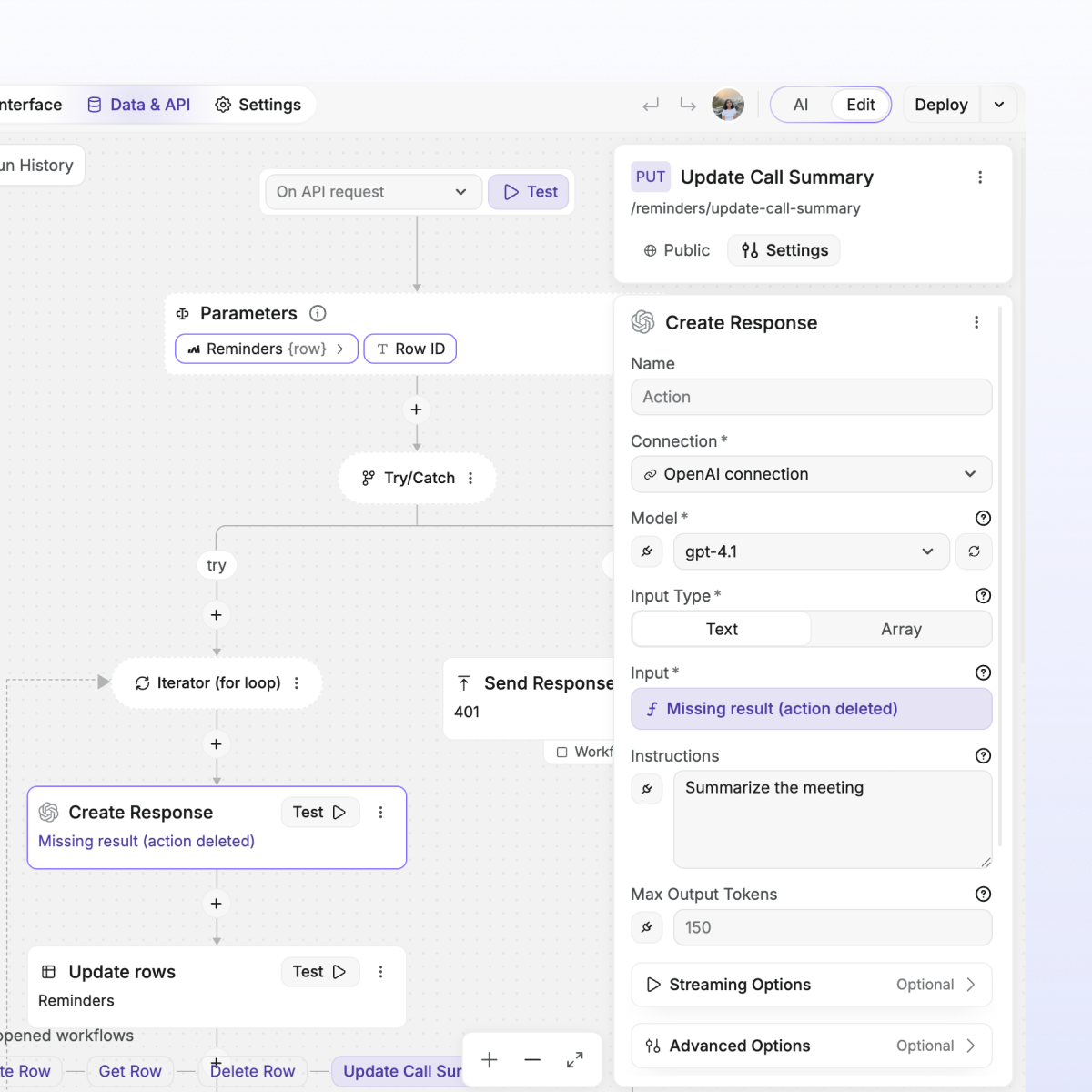Open the kebab menu on Update Call Summary endpoint
1092x1092 pixels.
tap(980, 177)
